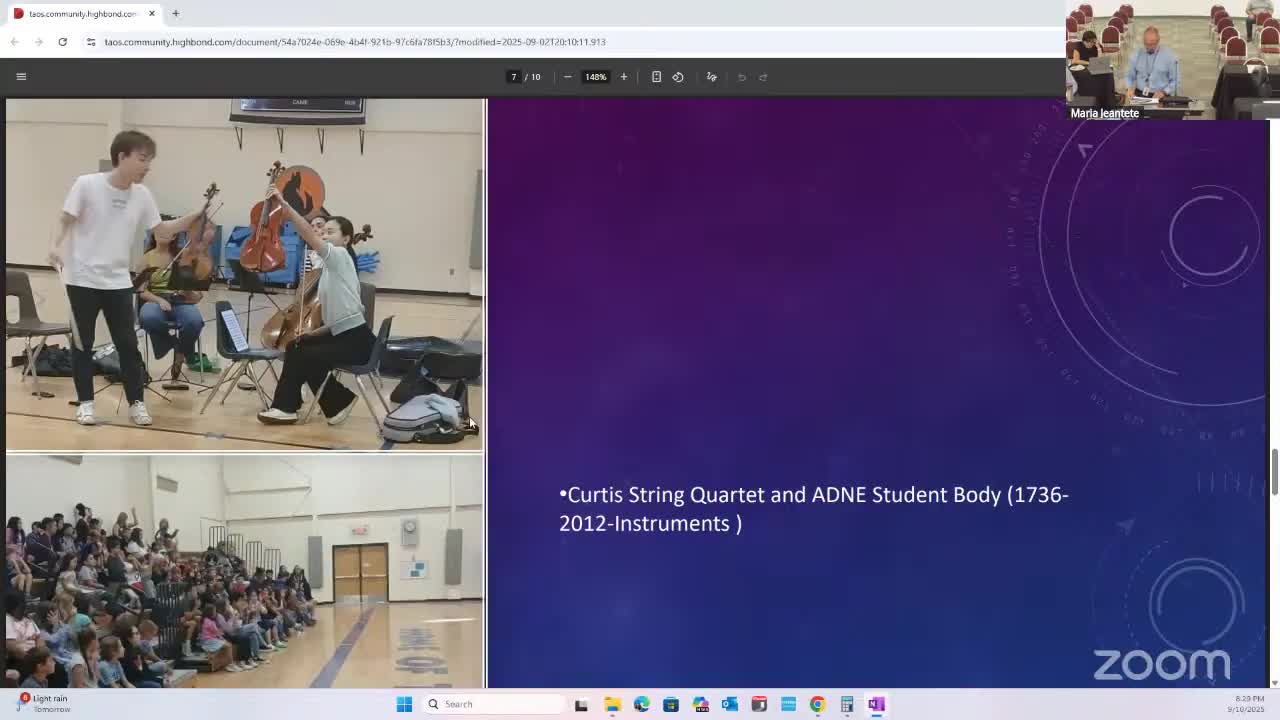Open a new browser tab

pos(175,14)
